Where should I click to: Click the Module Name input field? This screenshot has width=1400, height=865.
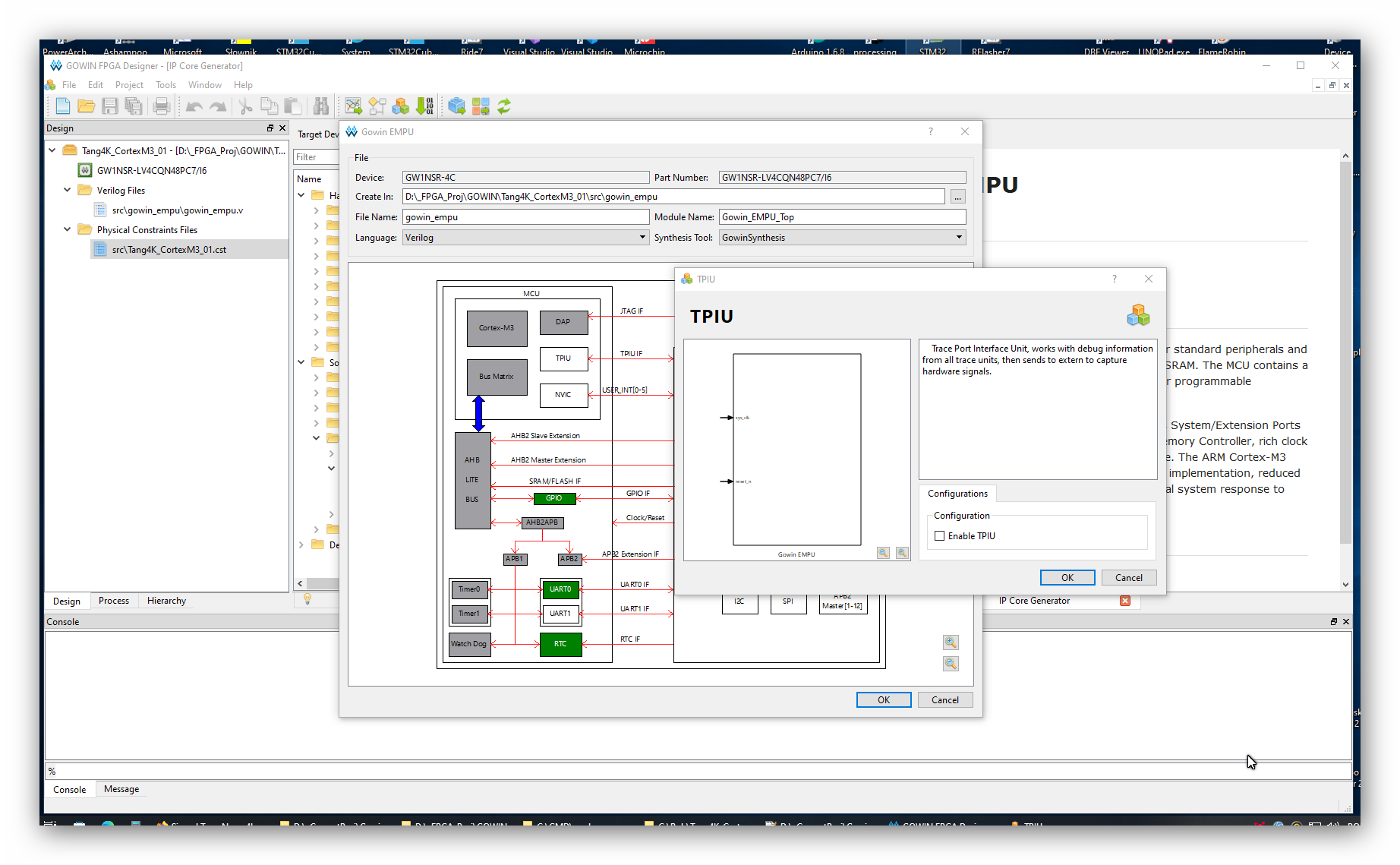pyautogui.click(x=842, y=217)
